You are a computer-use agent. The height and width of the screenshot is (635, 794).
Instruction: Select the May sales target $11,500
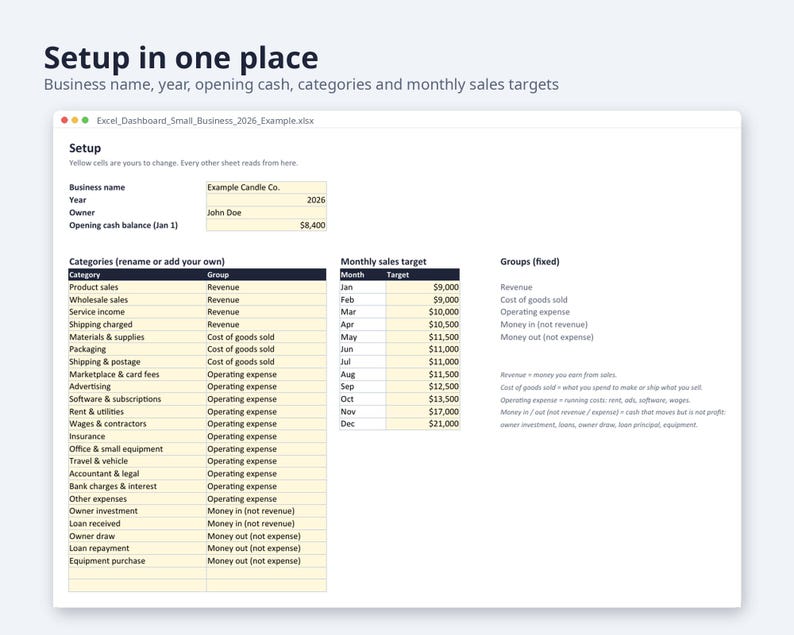coord(423,337)
